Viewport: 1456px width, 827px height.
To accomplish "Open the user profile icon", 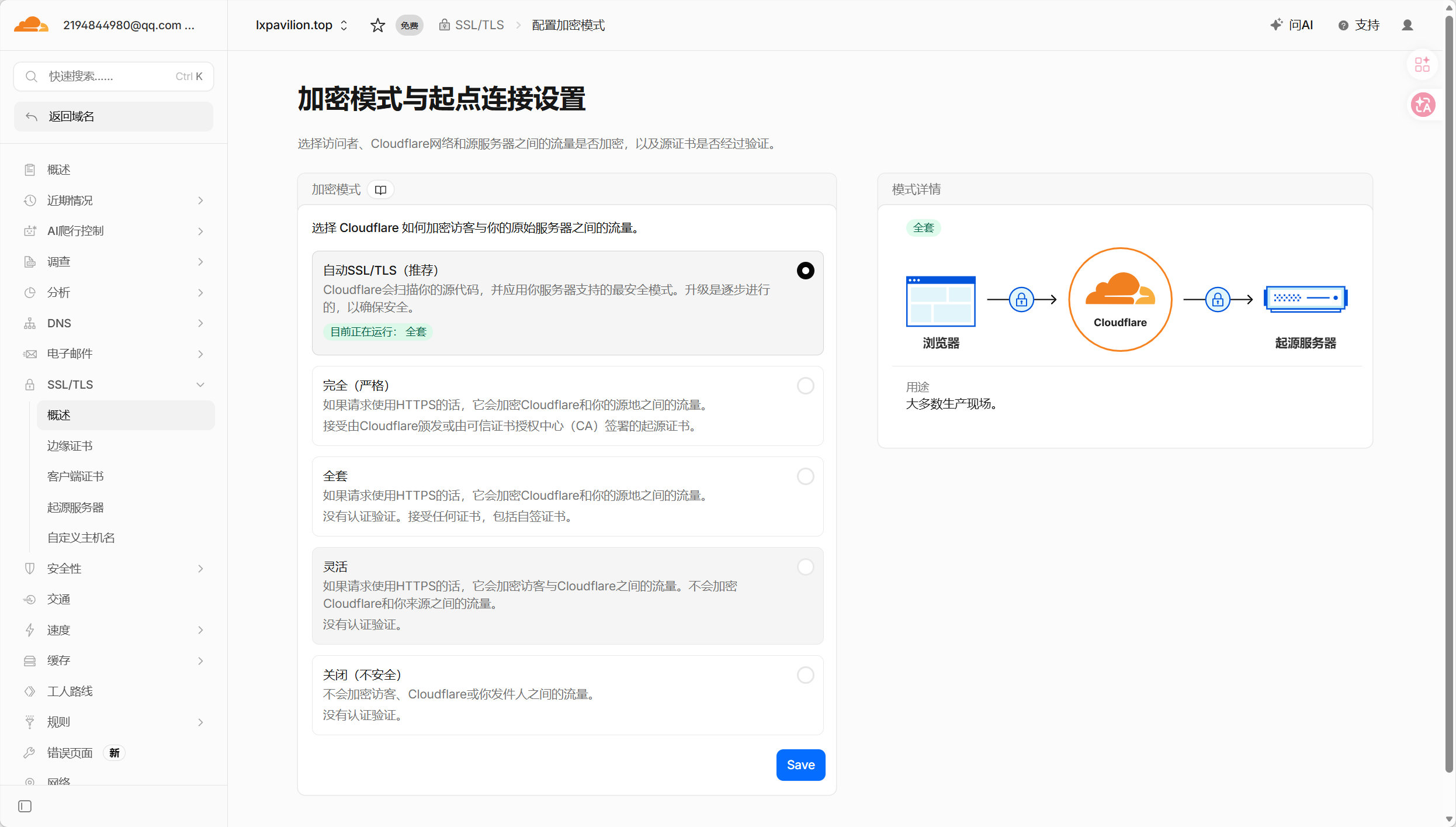I will (x=1408, y=25).
